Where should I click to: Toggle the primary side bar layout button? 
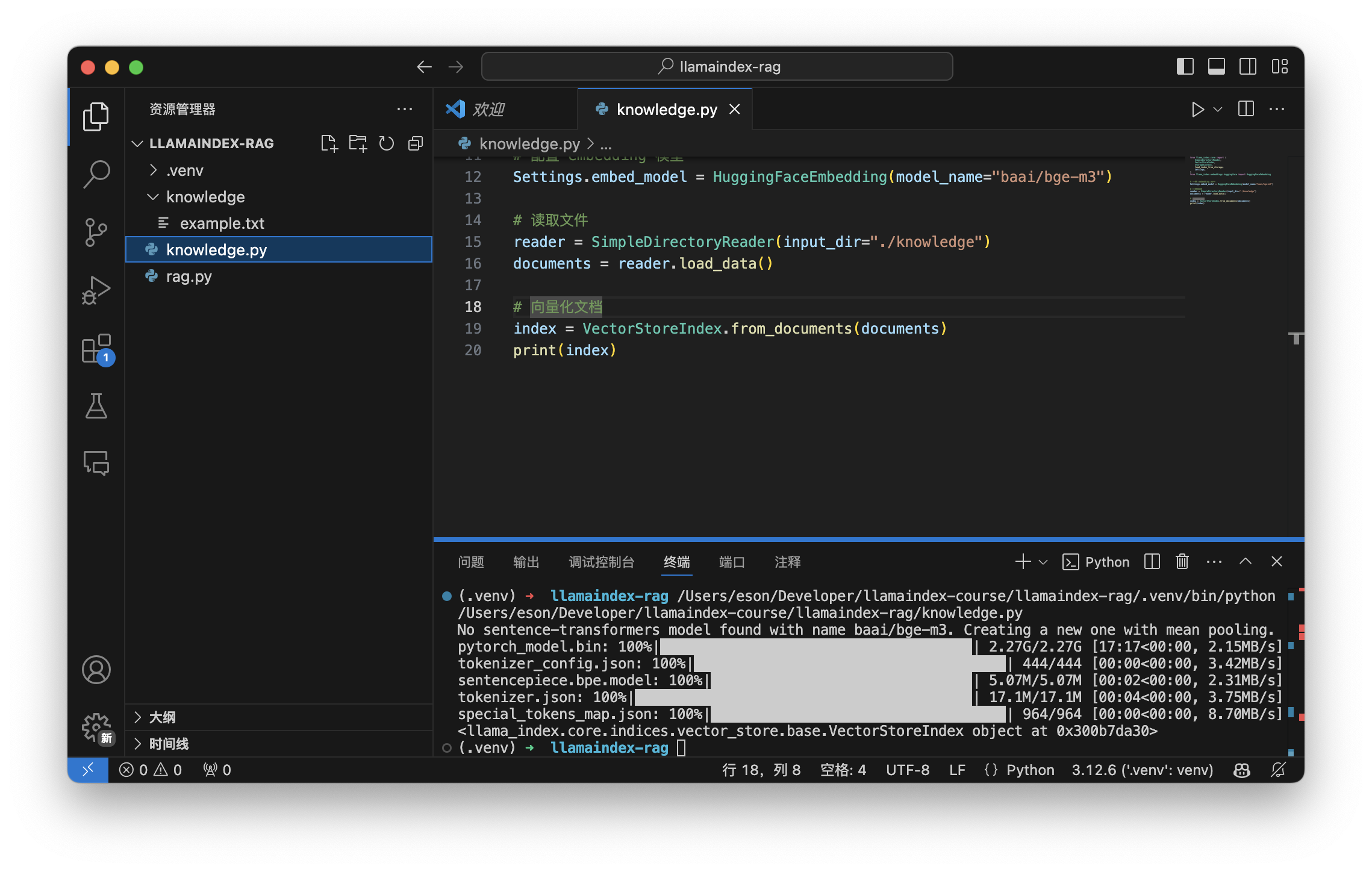click(1185, 66)
